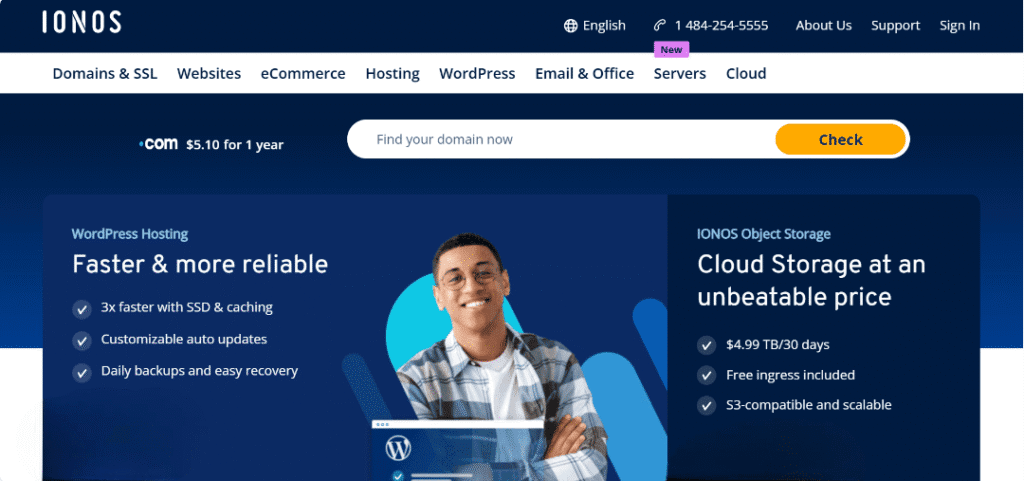The width and height of the screenshot is (1024, 481).
Task: Click checkmark beside Customizable auto updates
Action: point(82,341)
